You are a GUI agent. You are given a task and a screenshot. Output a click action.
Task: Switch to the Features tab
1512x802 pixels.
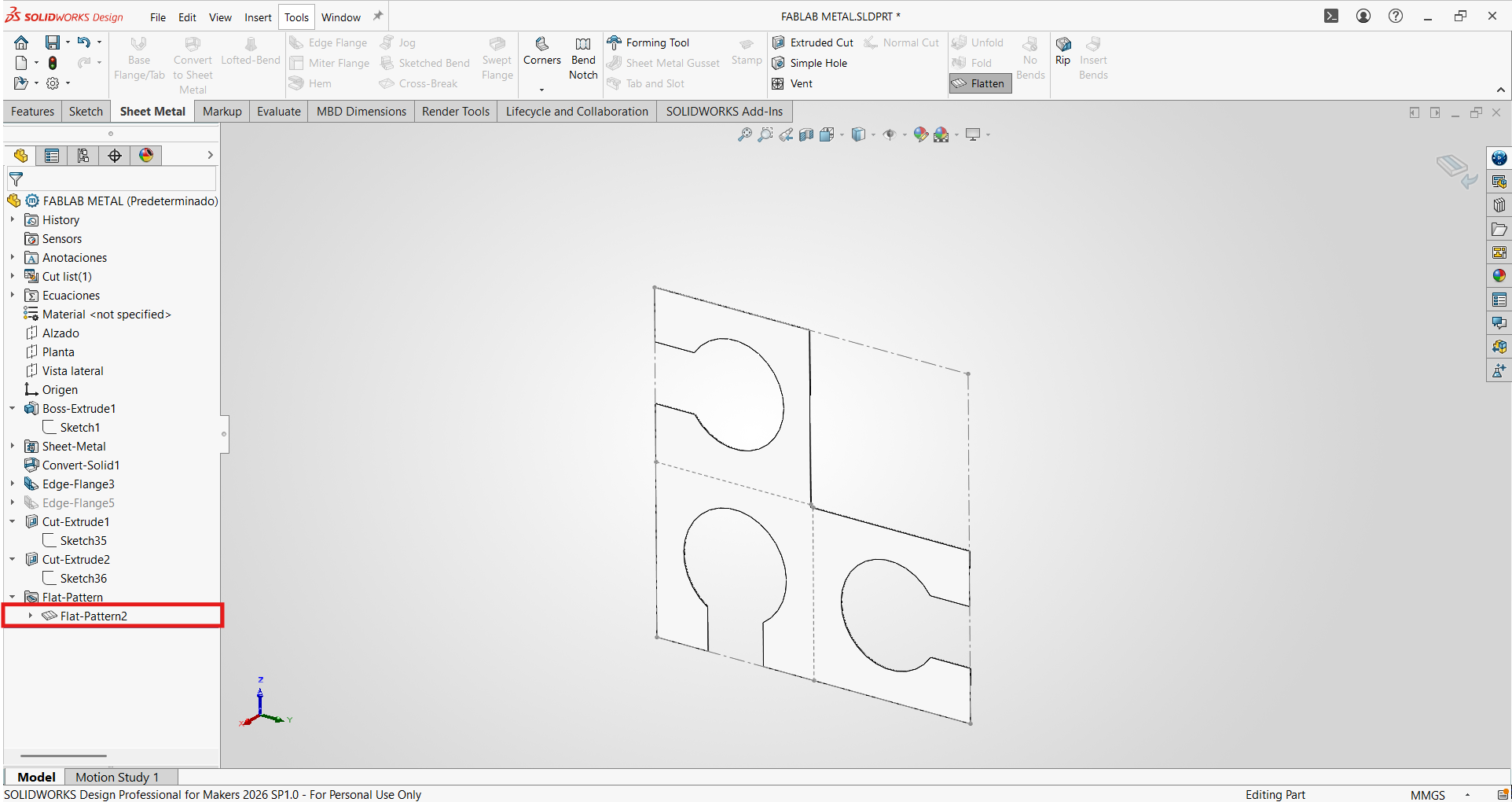[32, 112]
